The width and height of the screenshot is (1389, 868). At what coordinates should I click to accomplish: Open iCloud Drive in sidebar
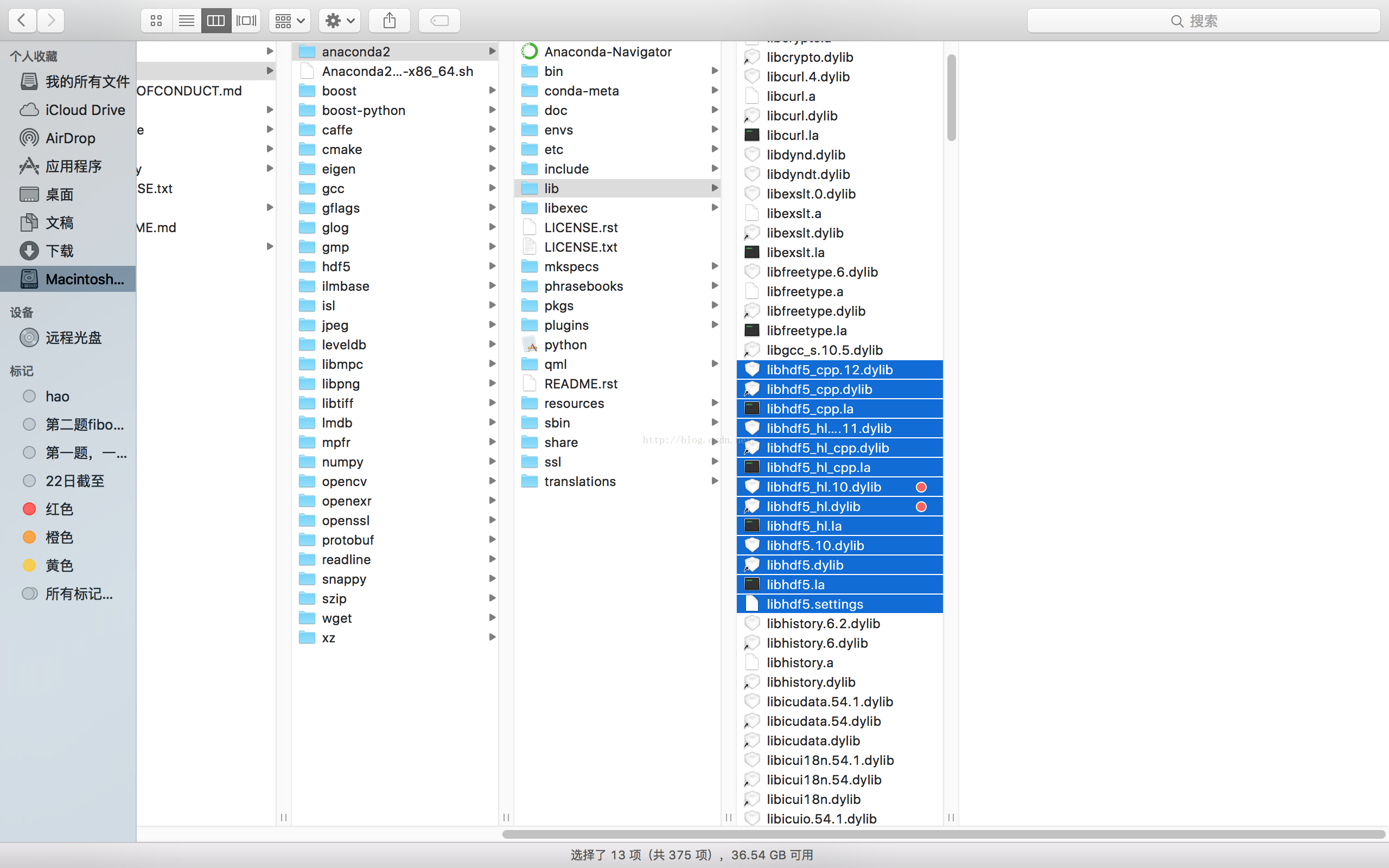tap(68, 110)
